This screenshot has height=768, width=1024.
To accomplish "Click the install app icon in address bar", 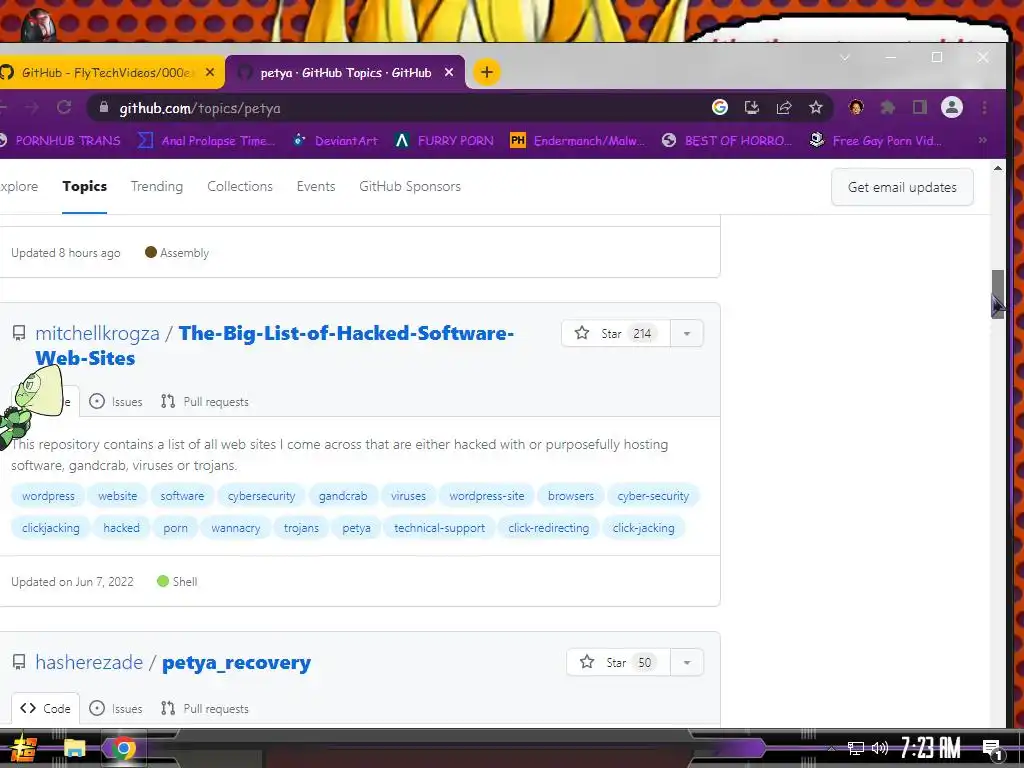I will 752,107.
